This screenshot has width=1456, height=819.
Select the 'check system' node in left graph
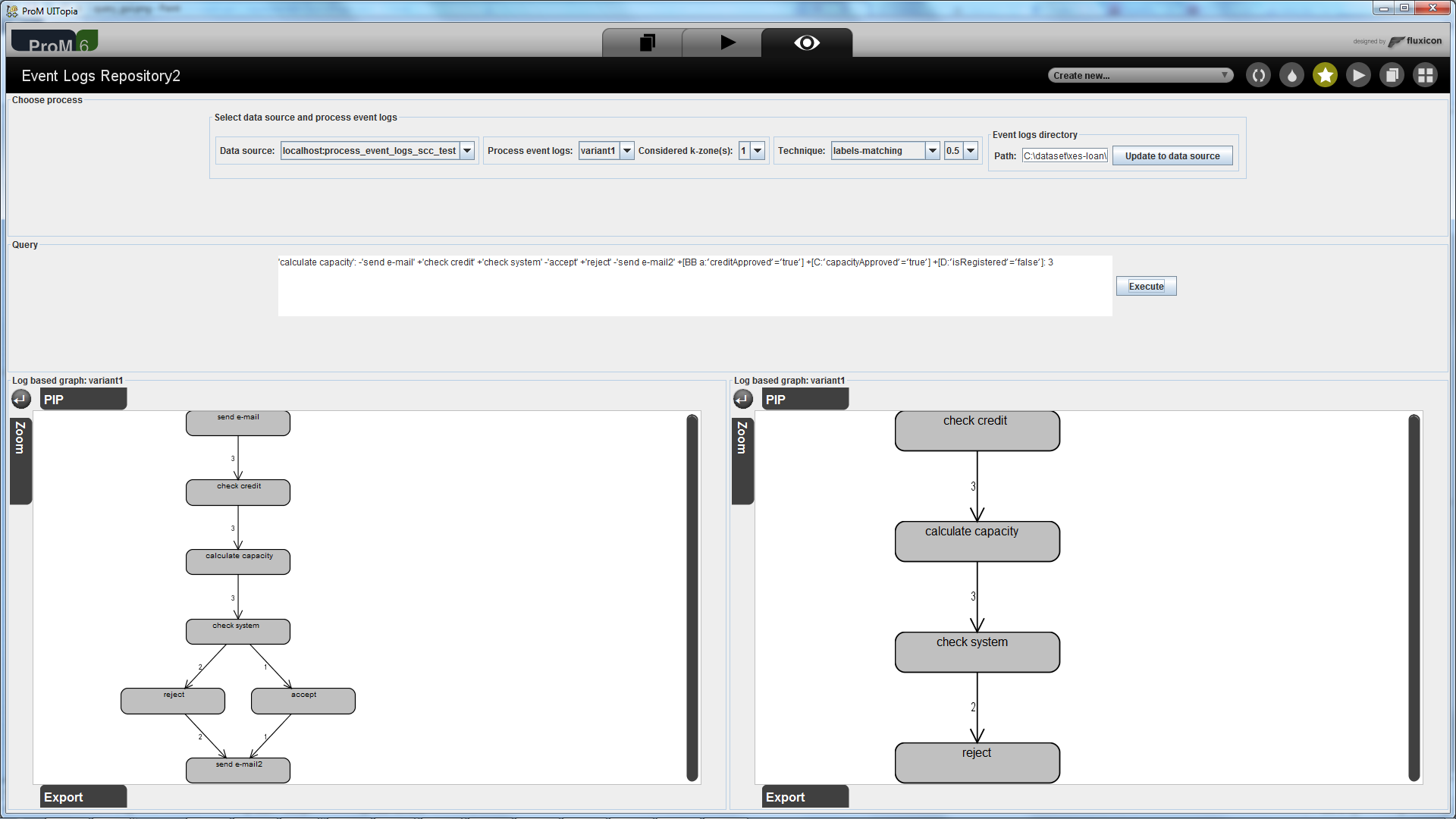click(238, 632)
